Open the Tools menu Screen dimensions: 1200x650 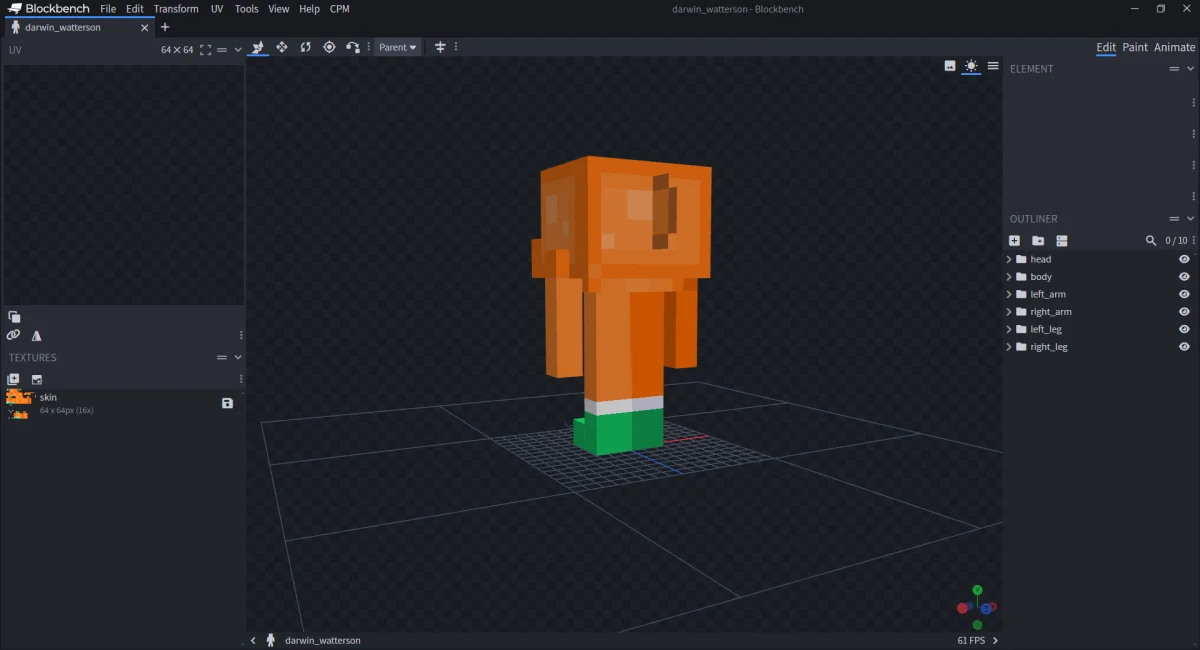[x=247, y=9]
